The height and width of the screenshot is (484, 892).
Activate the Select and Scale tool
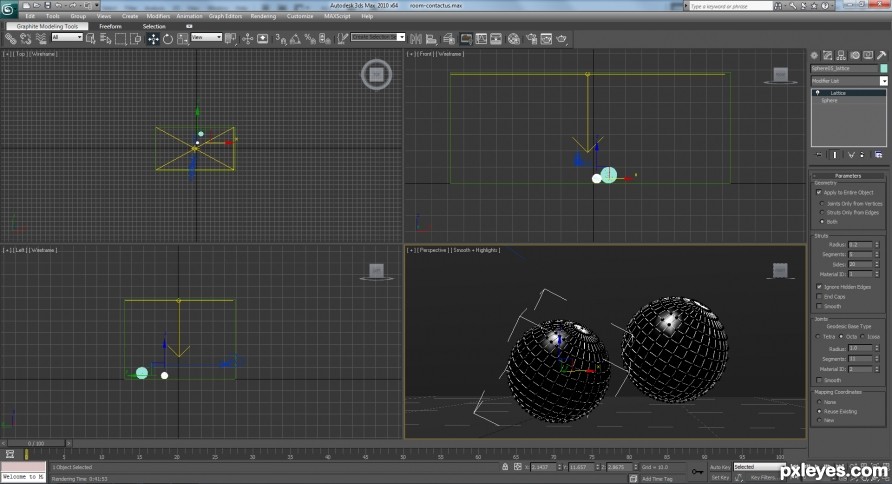point(183,39)
